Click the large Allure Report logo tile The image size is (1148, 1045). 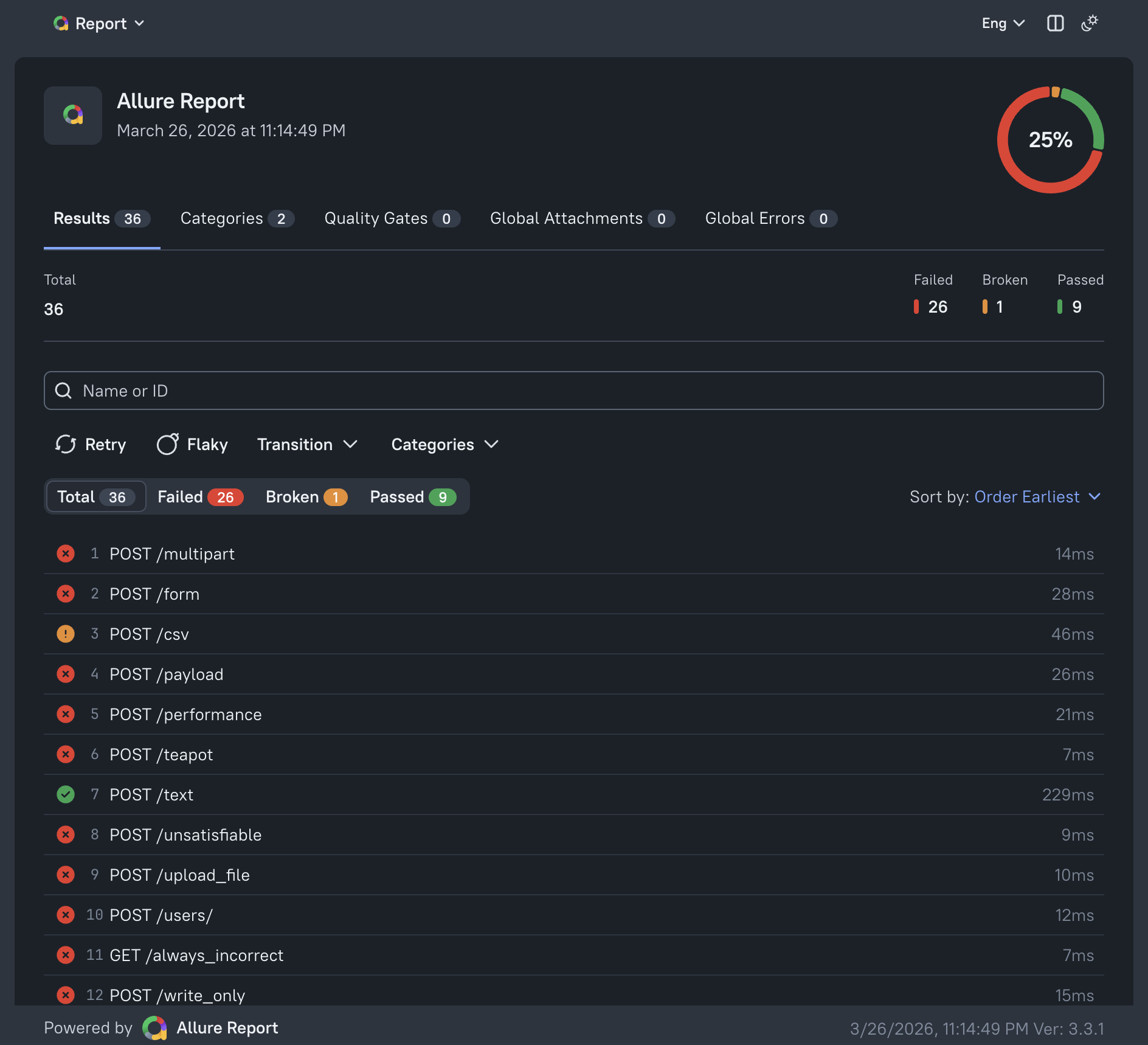(x=73, y=115)
